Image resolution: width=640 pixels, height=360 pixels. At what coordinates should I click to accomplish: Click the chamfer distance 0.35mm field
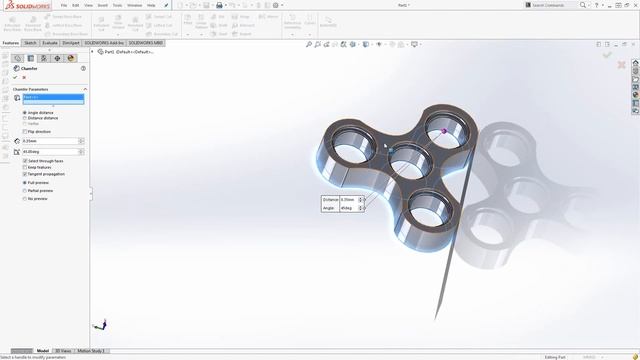[x=50, y=141]
